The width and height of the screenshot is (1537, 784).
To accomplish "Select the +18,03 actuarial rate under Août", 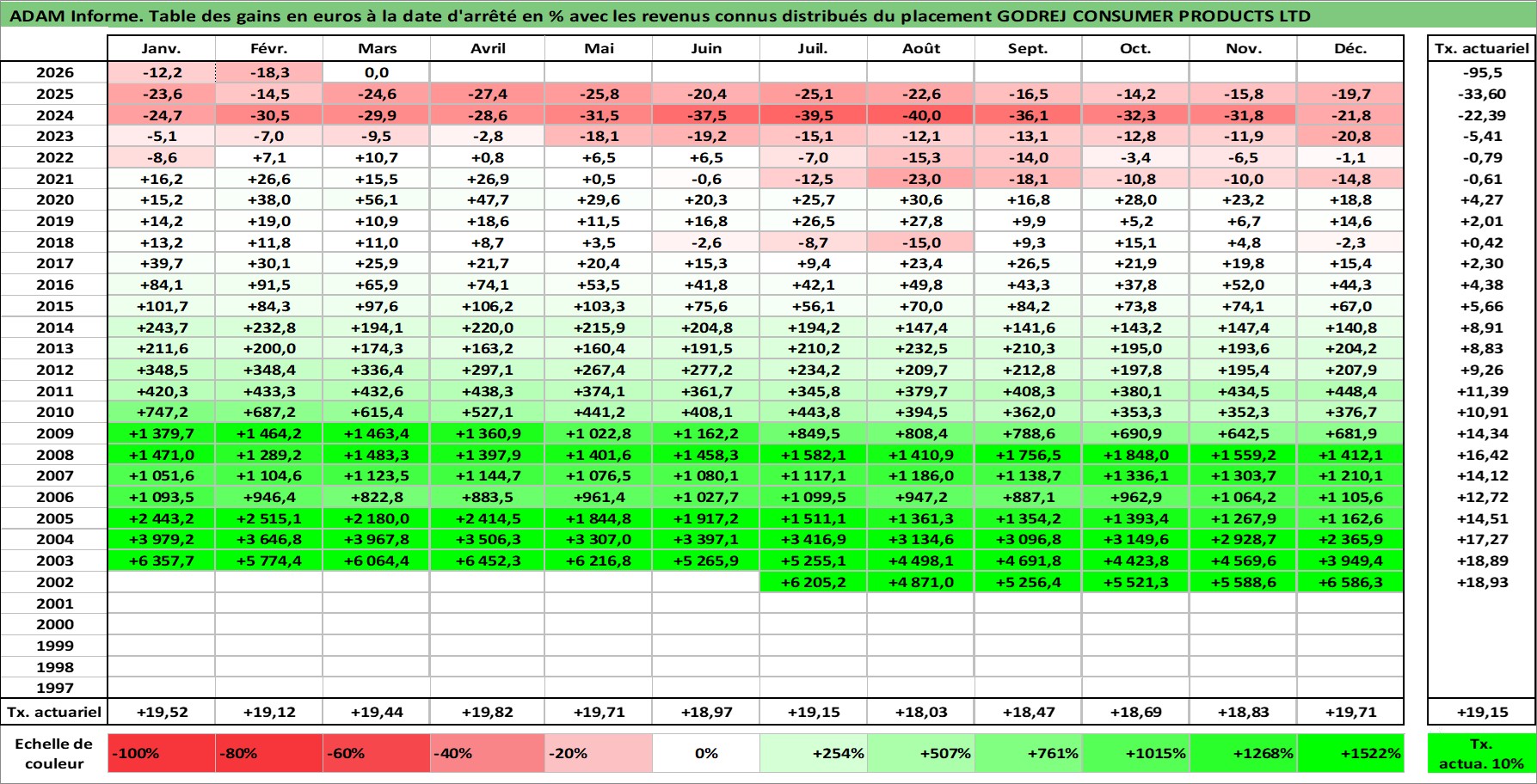I will pyautogui.click(x=921, y=712).
